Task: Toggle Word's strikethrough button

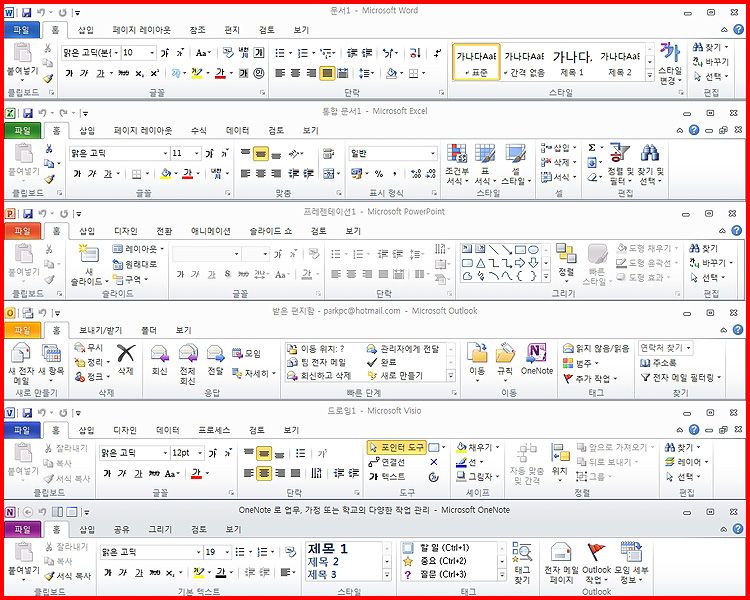Action: click(x=124, y=73)
